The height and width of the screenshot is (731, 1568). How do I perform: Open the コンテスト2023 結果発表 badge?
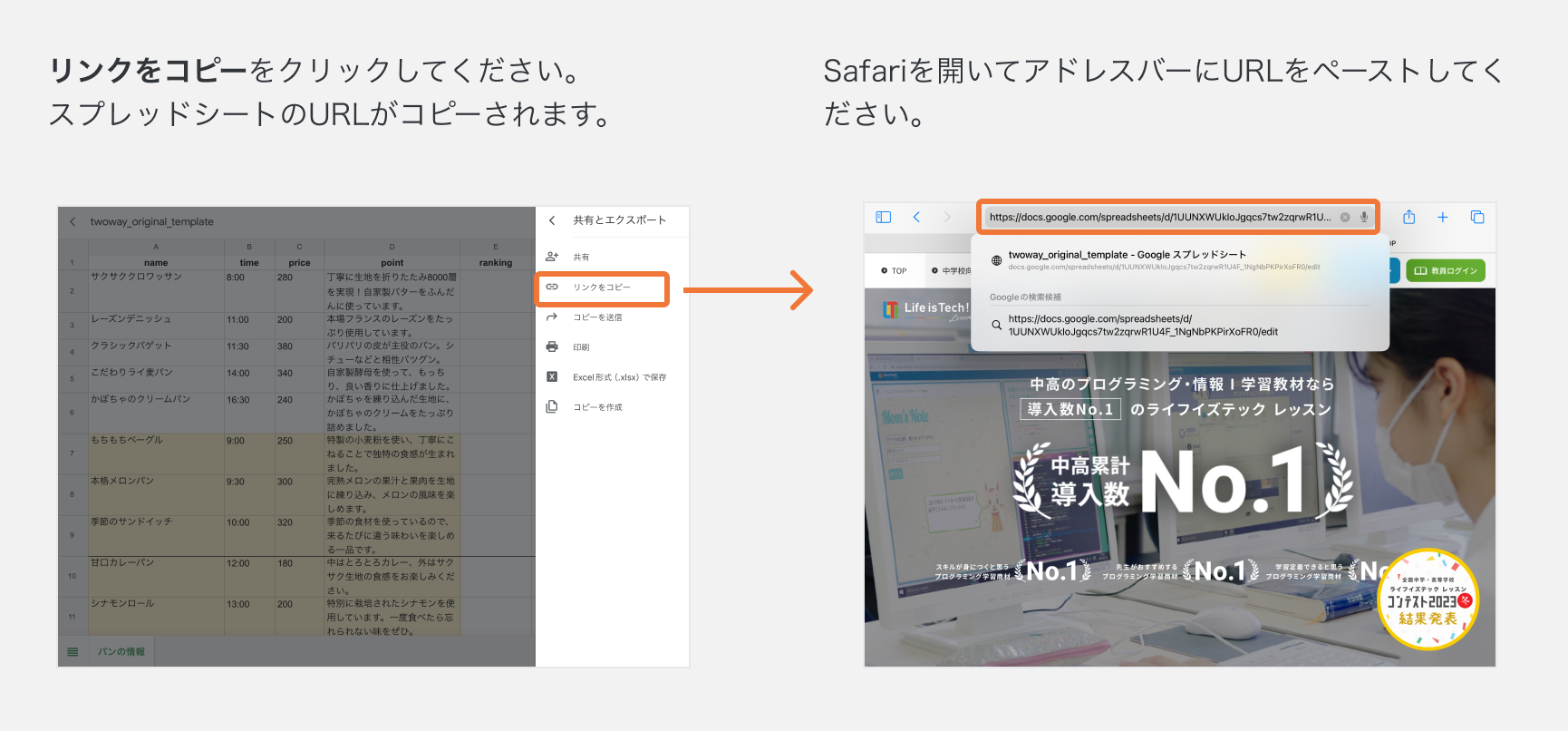pyautogui.click(x=1428, y=599)
